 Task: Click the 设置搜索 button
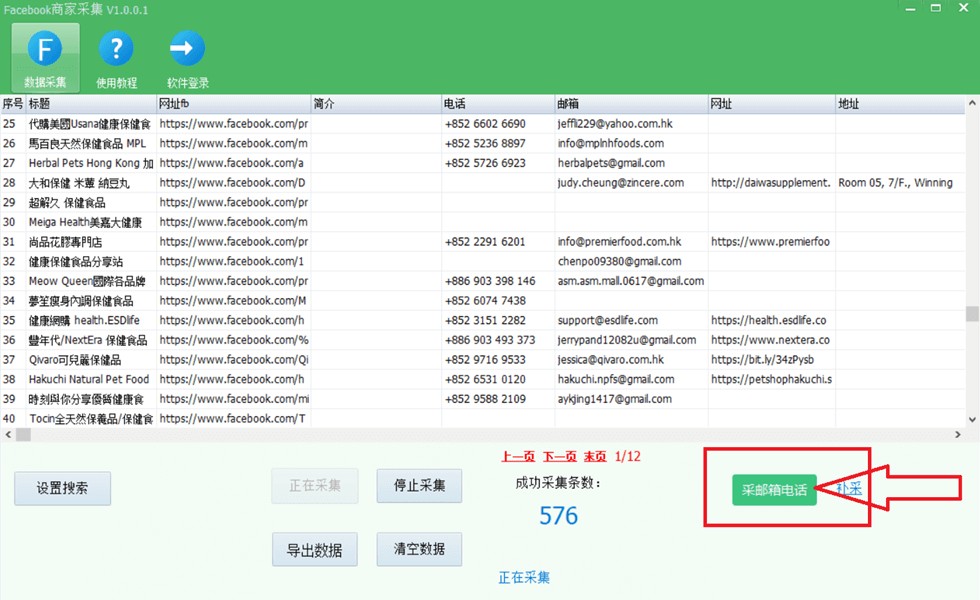click(x=62, y=488)
